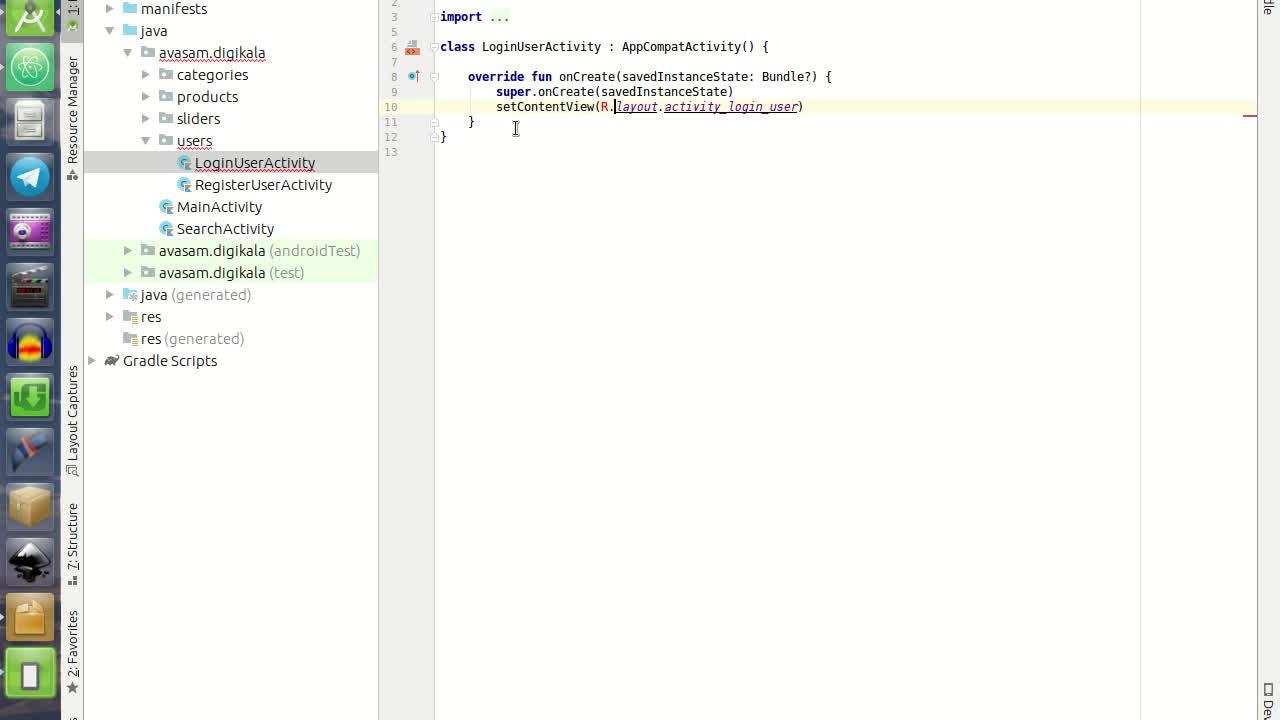Expand the folded import block

tap(433, 17)
